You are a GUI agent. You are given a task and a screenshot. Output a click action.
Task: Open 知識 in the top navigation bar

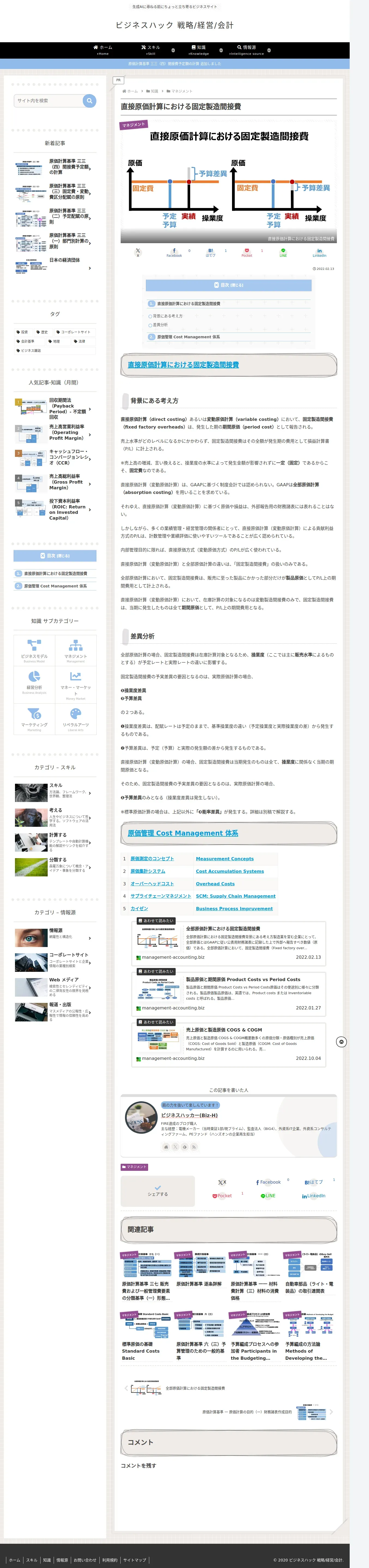coord(199,50)
